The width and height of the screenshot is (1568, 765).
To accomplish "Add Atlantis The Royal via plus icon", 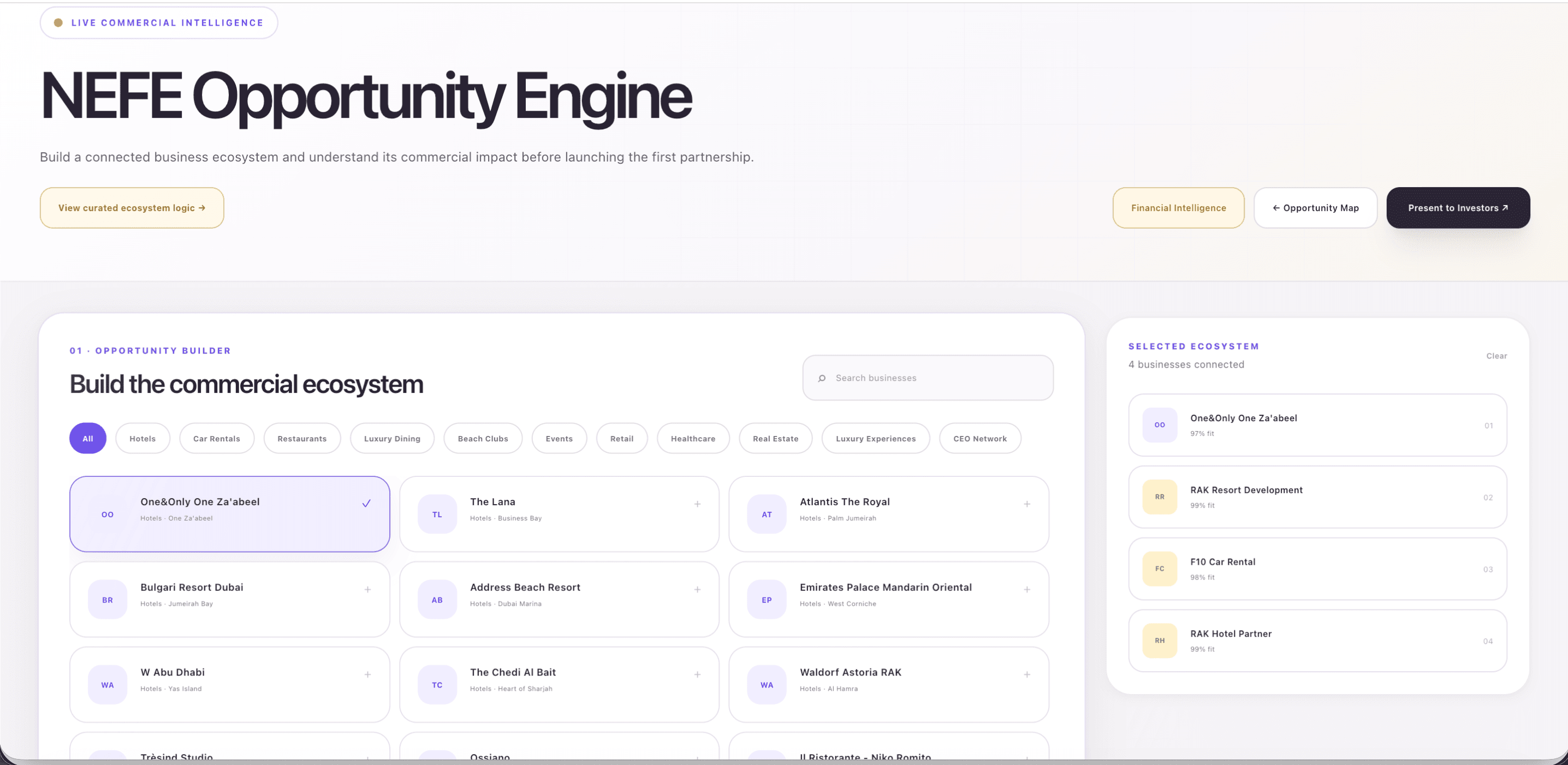I will click(x=1027, y=504).
